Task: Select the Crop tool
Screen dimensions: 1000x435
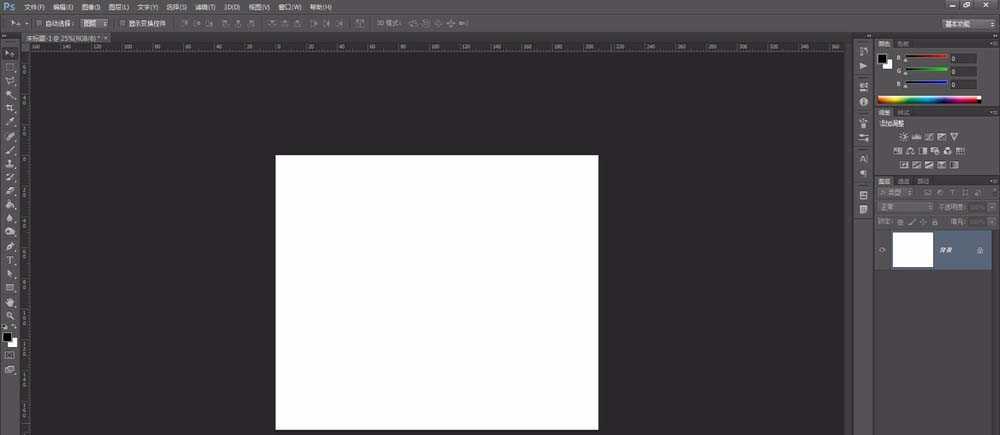Action: point(10,108)
